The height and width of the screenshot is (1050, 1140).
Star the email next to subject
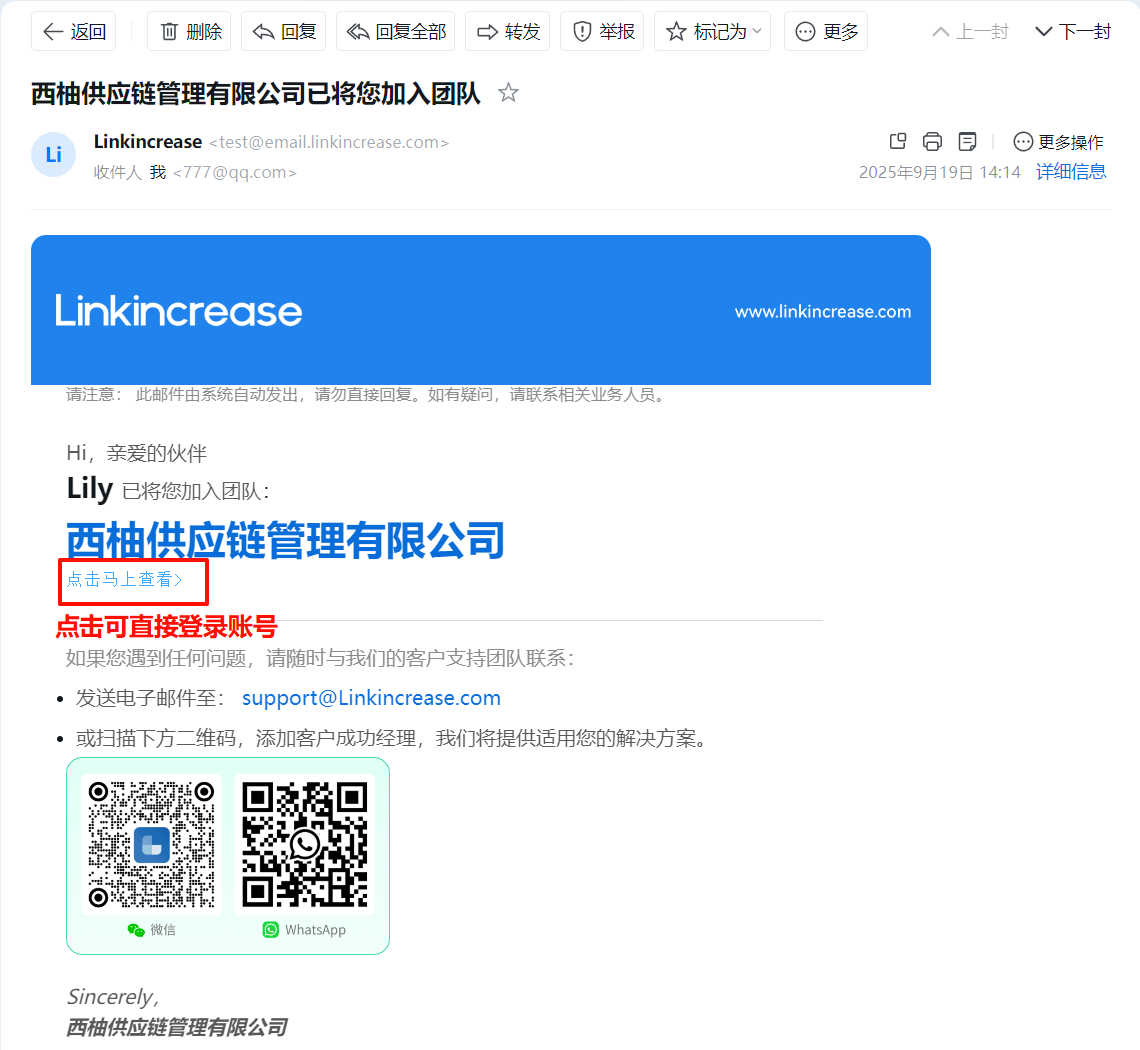[x=508, y=94]
